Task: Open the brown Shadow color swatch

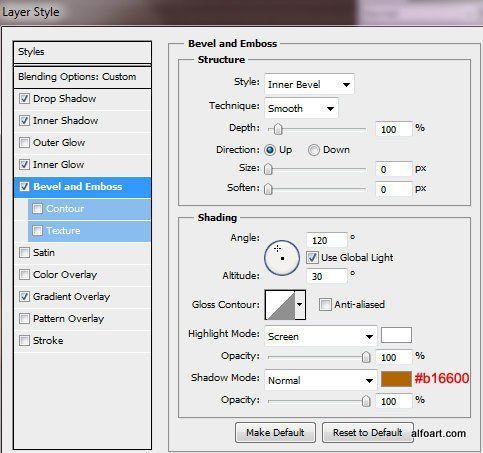Action: pyautogui.click(x=396, y=379)
